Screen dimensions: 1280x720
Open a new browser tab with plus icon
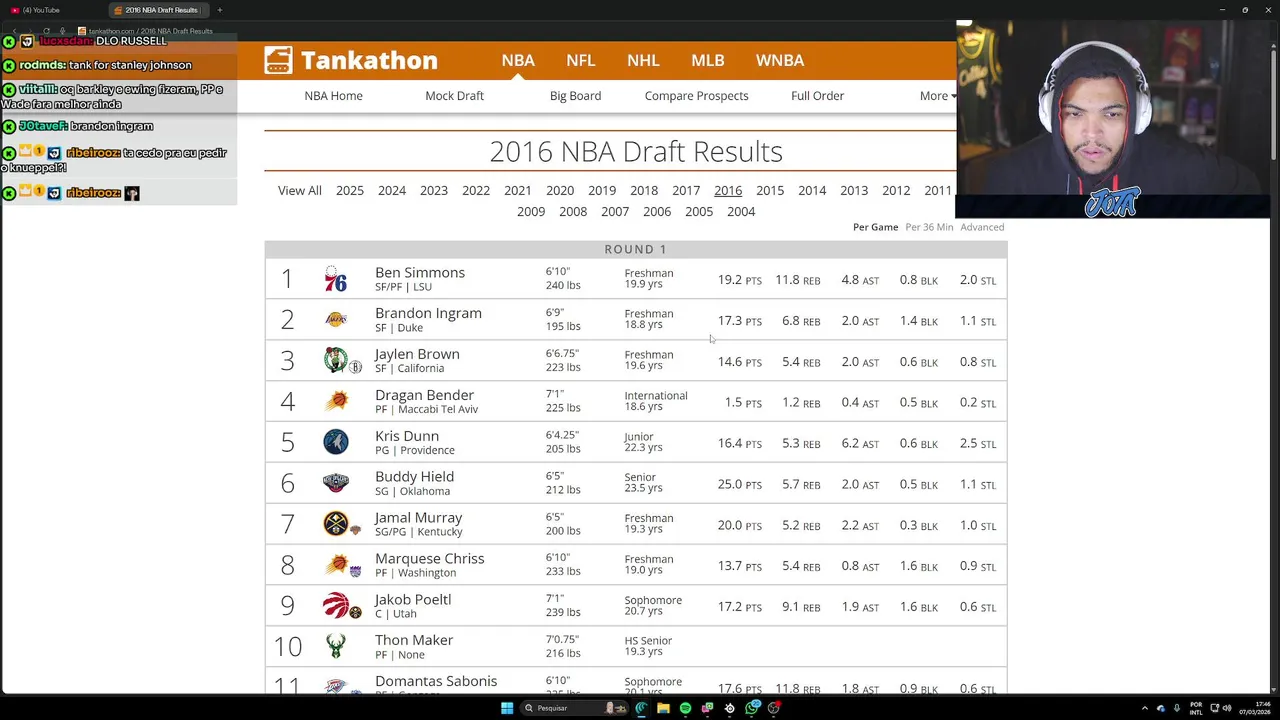click(219, 10)
